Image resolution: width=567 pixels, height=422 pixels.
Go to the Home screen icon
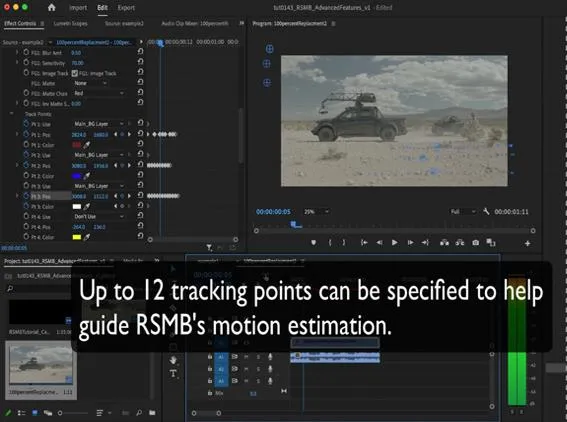coord(51,7)
